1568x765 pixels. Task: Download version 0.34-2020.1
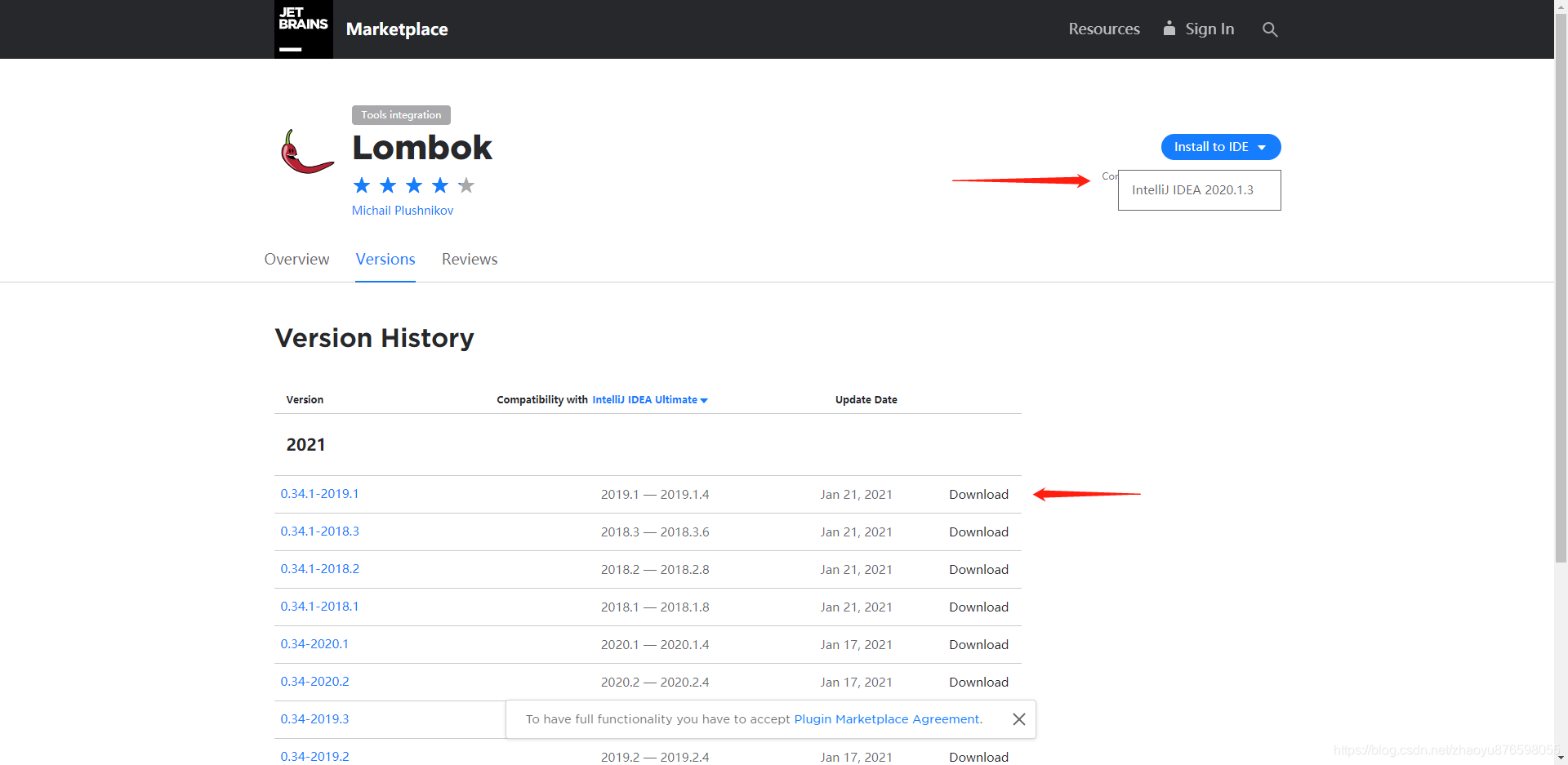pyautogui.click(x=978, y=645)
